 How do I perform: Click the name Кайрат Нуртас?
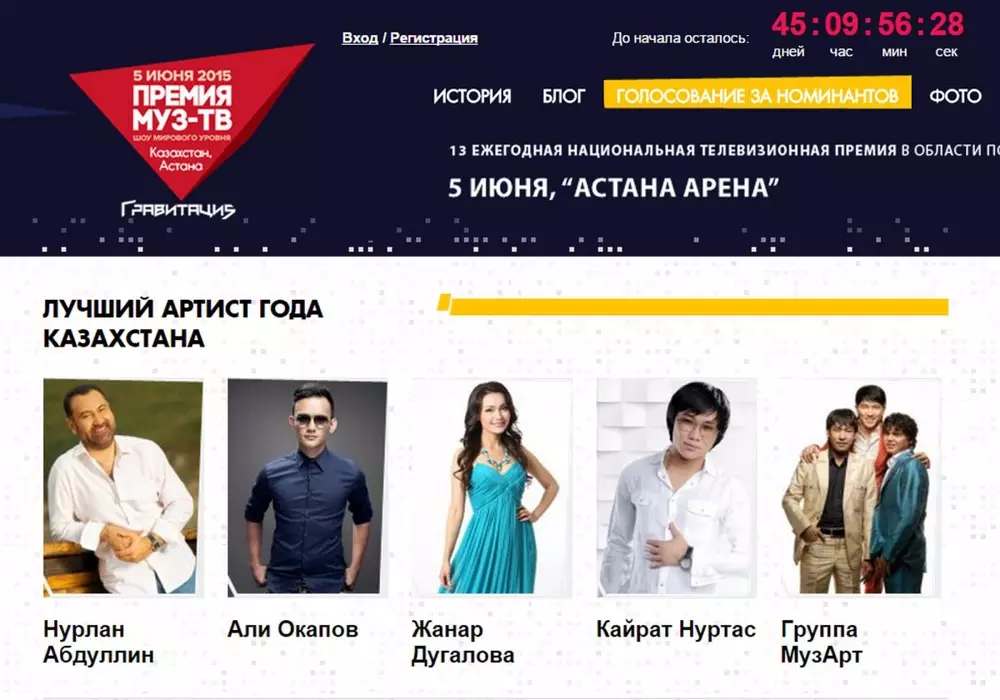point(676,629)
